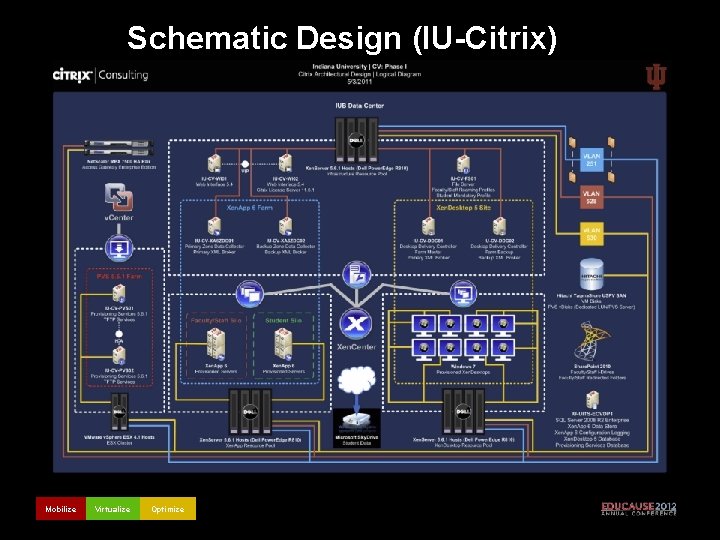
Task: Open the vCenter icon
Action: click(x=118, y=197)
